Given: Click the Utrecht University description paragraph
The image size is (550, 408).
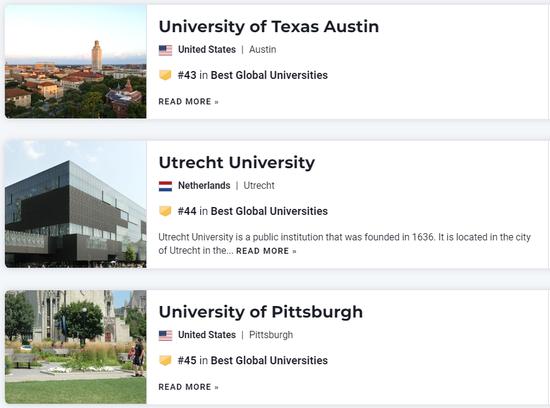Looking at the screenshot, I should point(344,244).
